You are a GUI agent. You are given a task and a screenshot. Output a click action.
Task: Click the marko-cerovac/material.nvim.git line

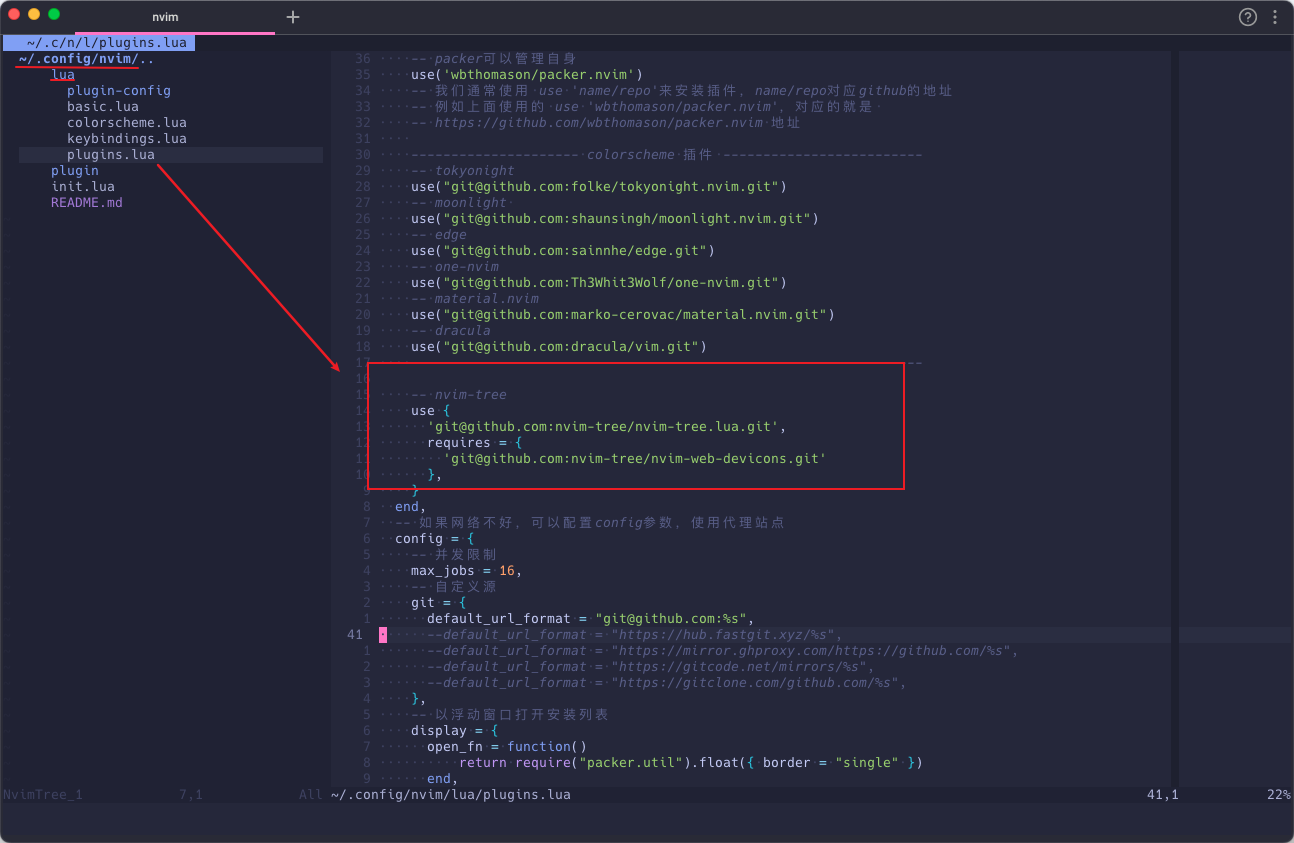pyautogui.click(x=623, y=315)
